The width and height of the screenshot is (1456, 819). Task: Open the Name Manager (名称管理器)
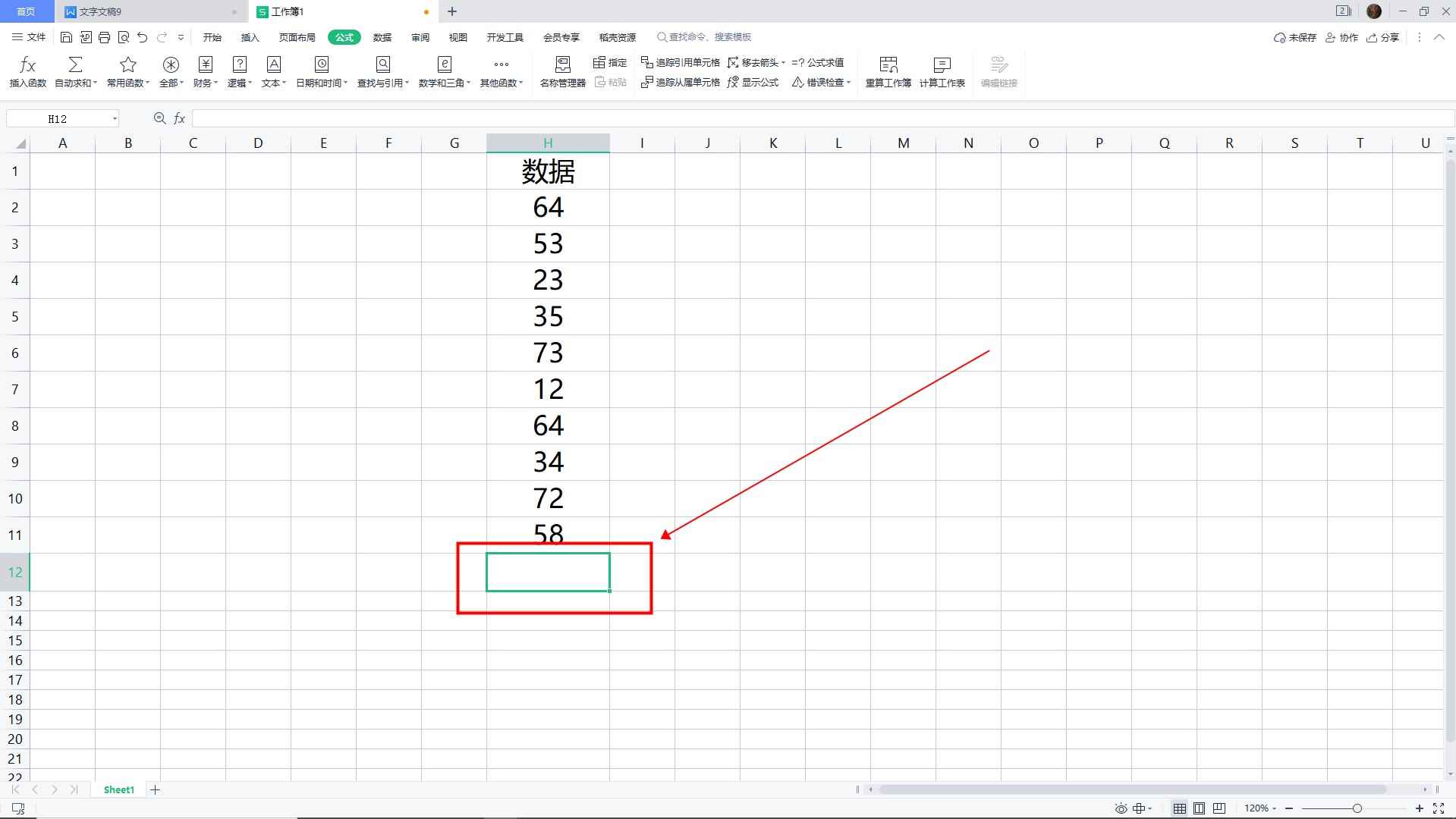click(x=562, y=73)
